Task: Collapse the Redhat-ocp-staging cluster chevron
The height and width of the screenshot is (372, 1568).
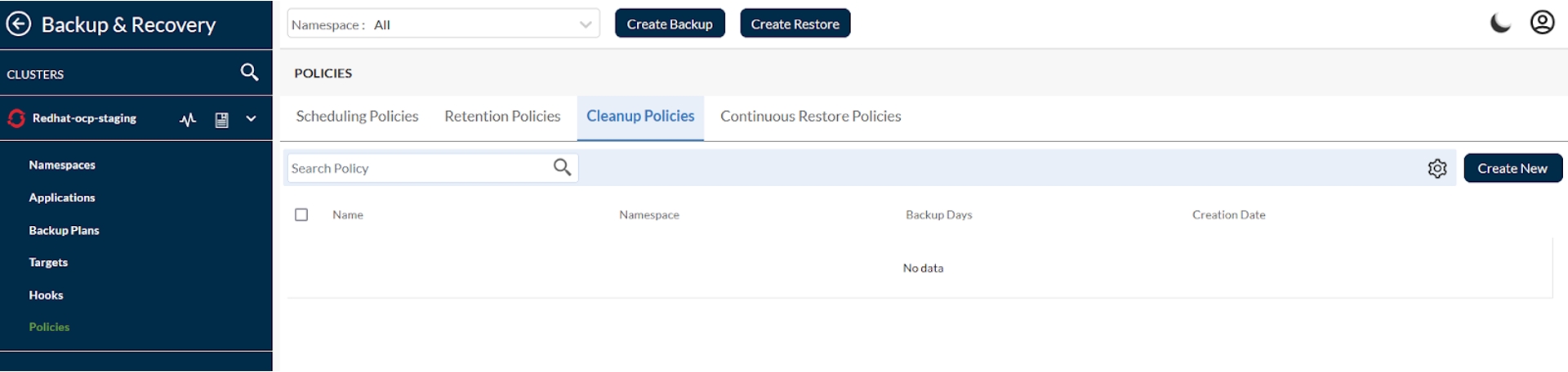Action: [252, 119]
